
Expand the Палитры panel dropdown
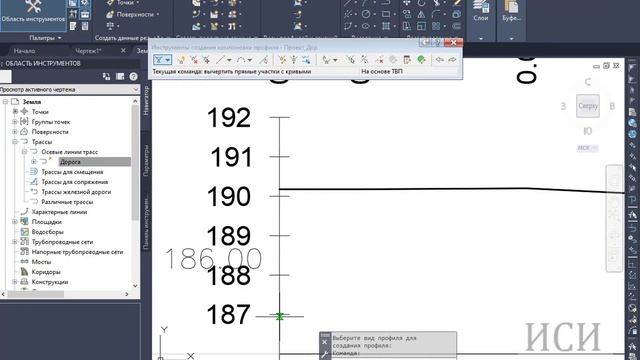[45, 38]
